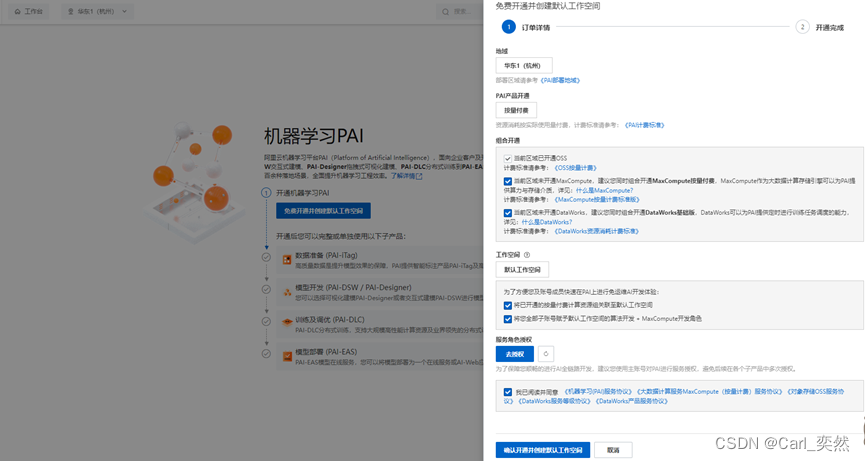The image size is (865, 461).
Task: Open the 《PAI部署地域》 link
Action: coord(560,81)
